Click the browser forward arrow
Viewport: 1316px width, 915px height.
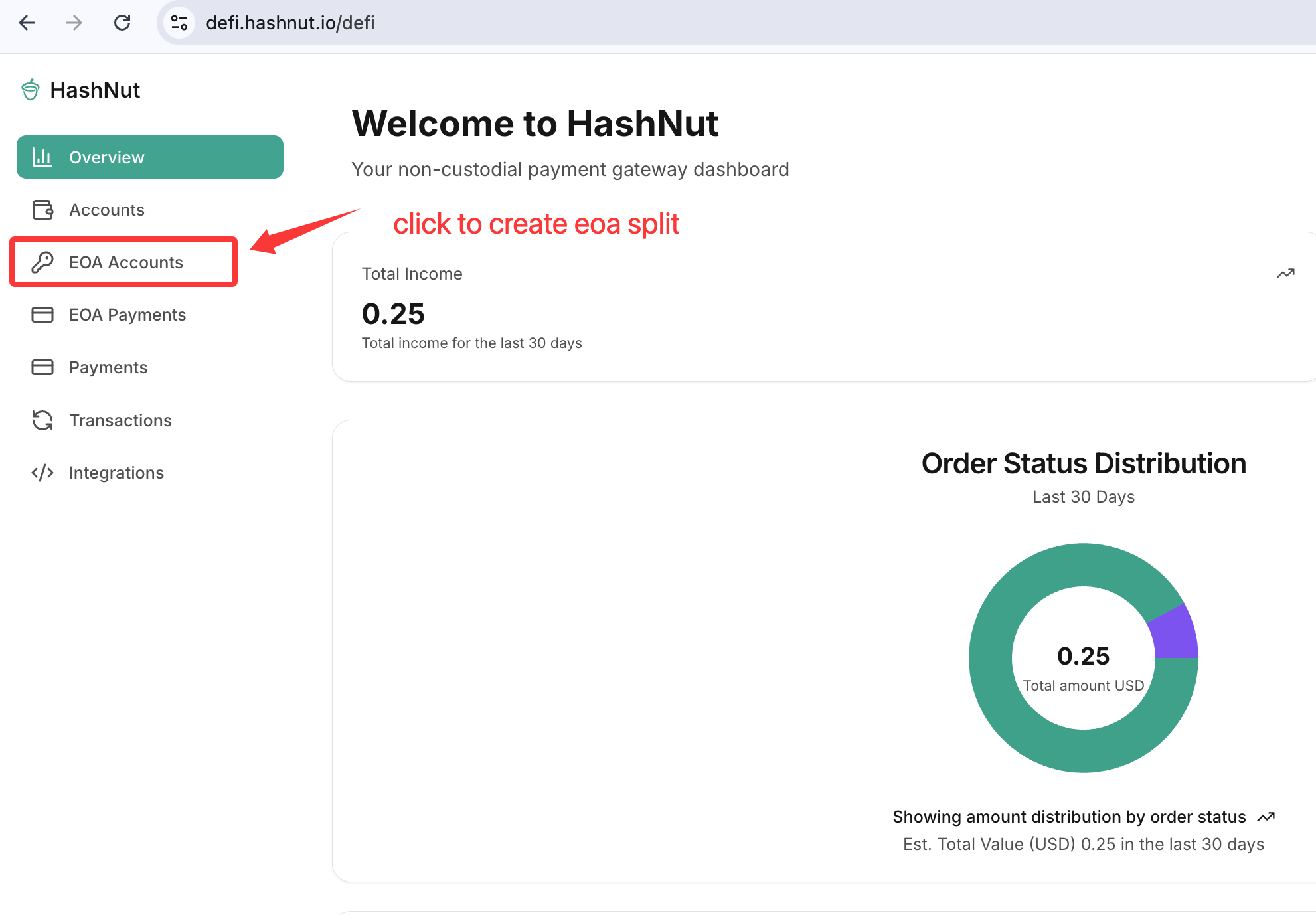tap(74, 23)
